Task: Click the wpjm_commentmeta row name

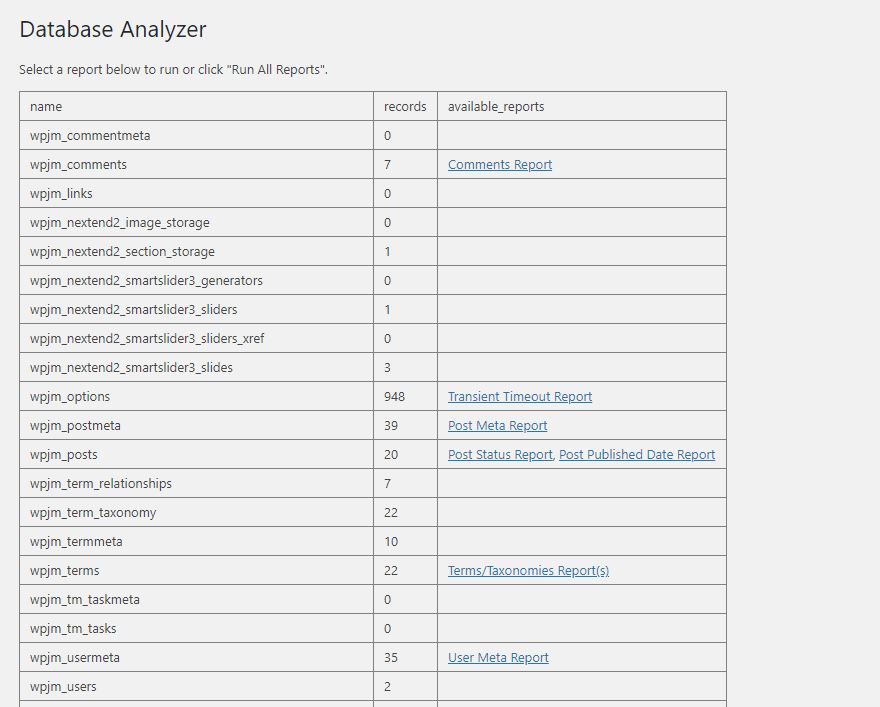Action: coord(90,136)
